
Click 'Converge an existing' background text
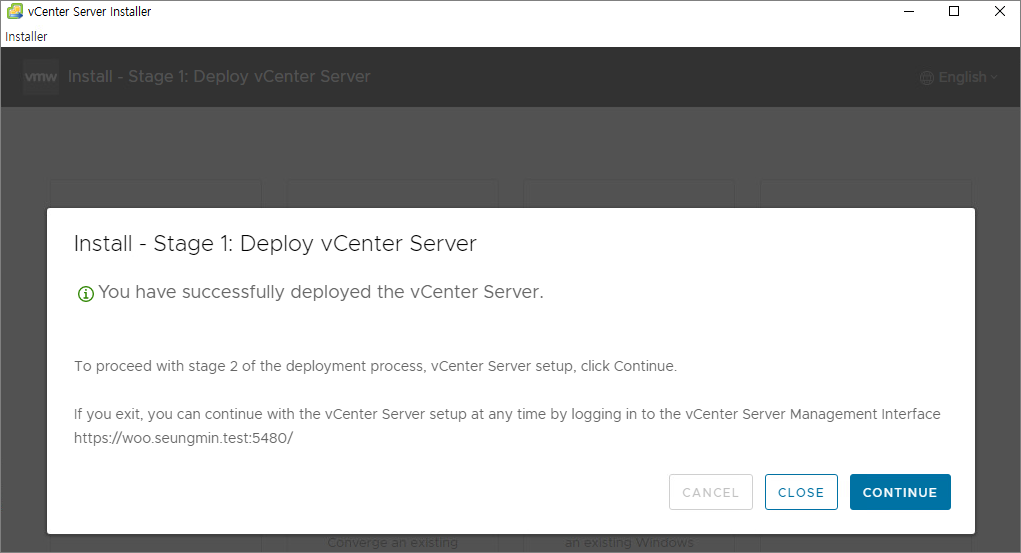tap(393, 542)
